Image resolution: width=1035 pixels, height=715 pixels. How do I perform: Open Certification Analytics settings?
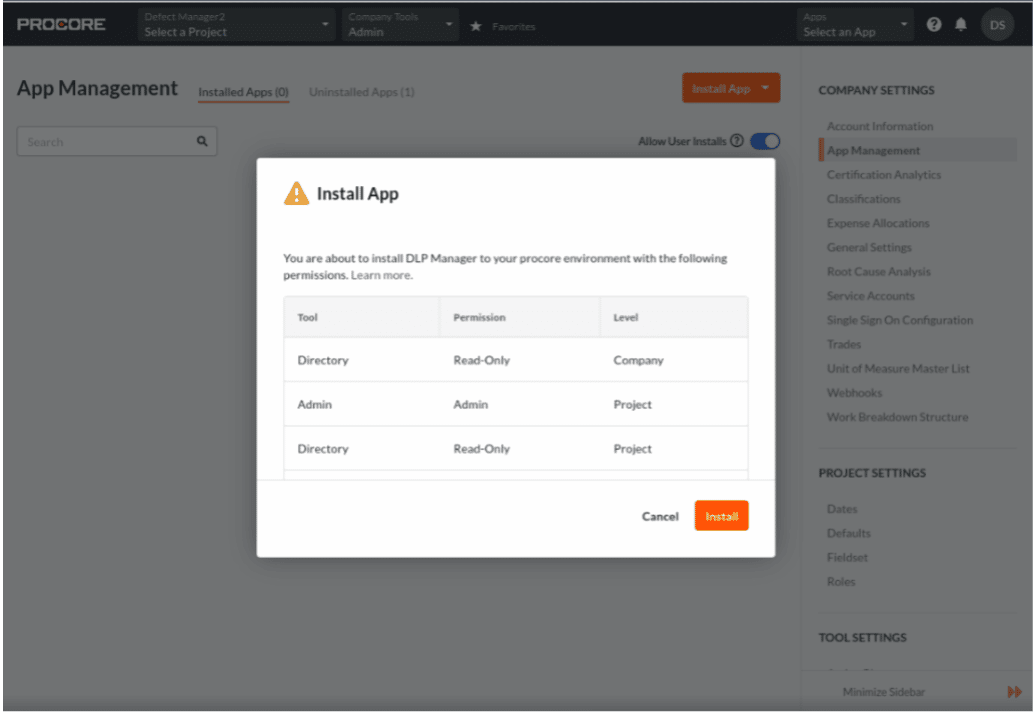(884, 175)
